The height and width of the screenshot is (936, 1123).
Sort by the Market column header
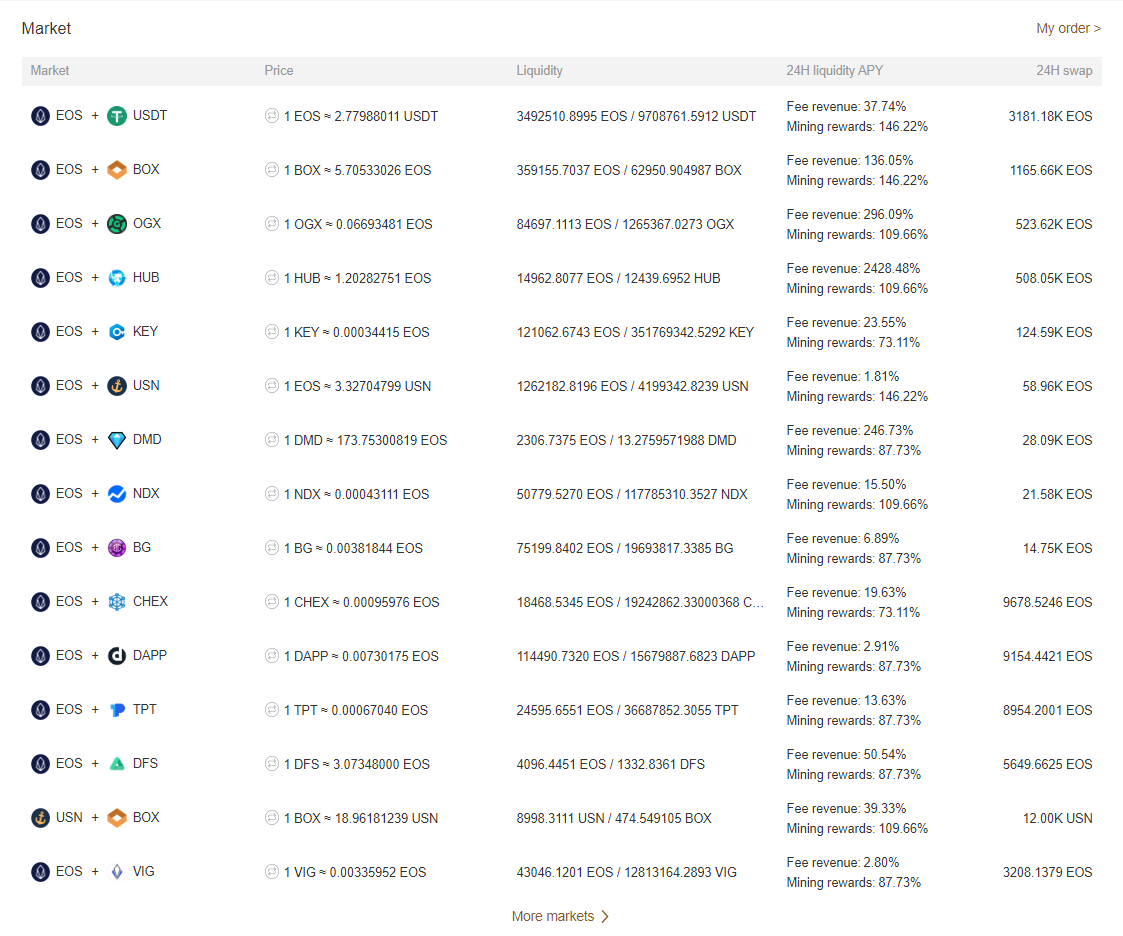(x=49, y=70)
